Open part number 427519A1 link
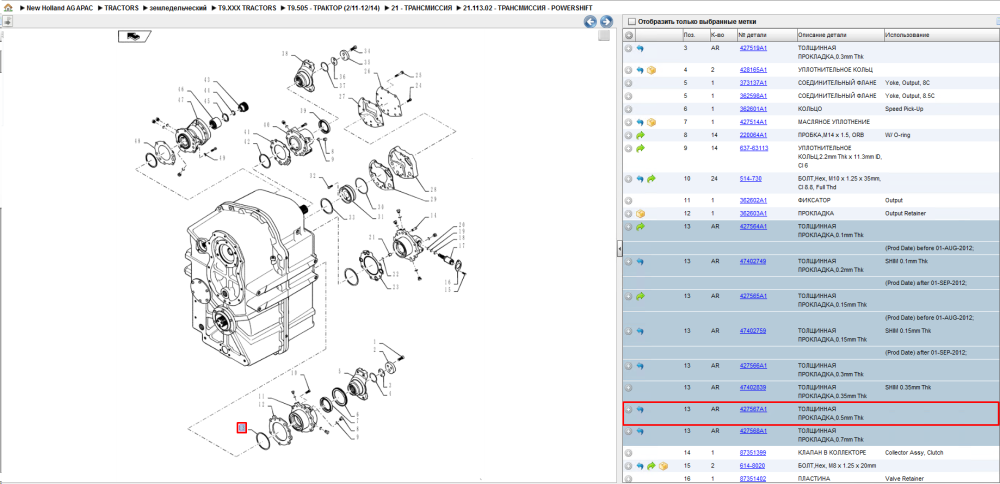 click(753, 48)
